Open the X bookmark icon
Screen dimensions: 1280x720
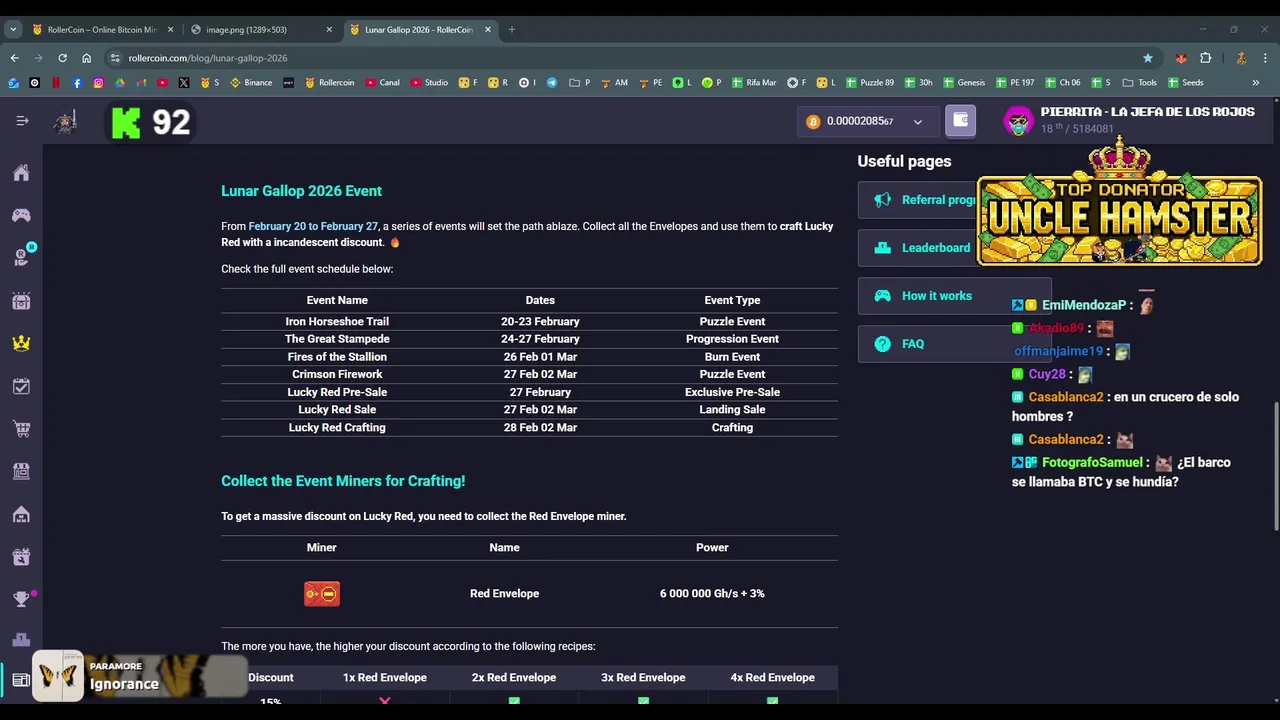tap(184, 83)
